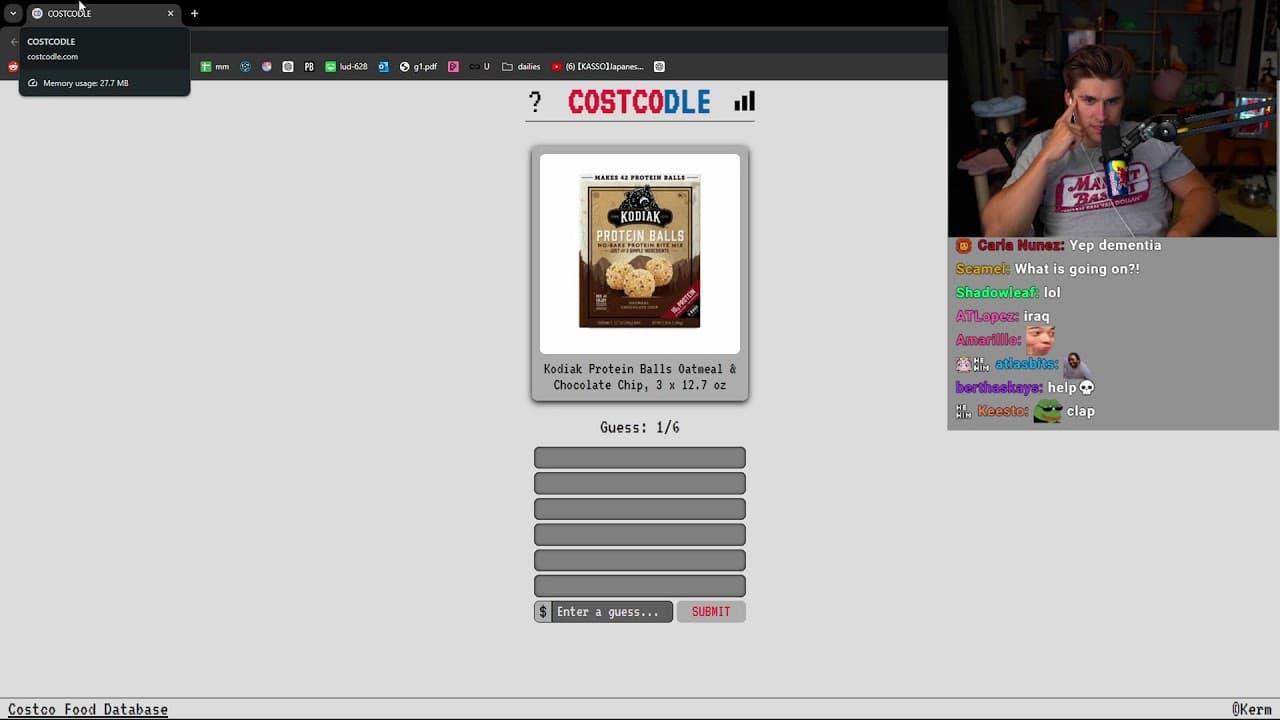Screen dimensions: 1280x720
Task: Open the last bookmark icon after KASSO
Action: point(659,67)
